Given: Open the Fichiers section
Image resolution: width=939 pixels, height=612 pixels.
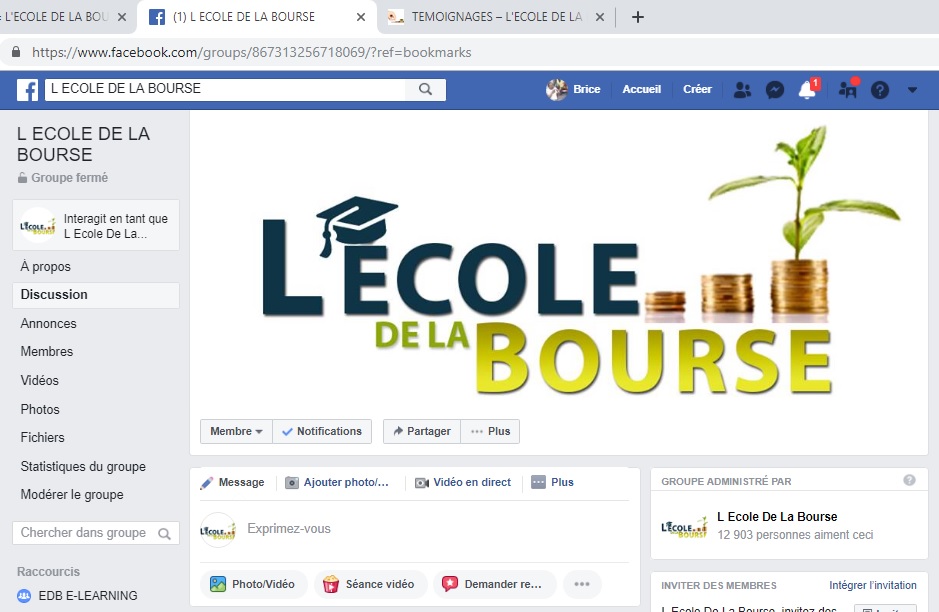Looking at the screenshot, I should [x=43, y=437].
